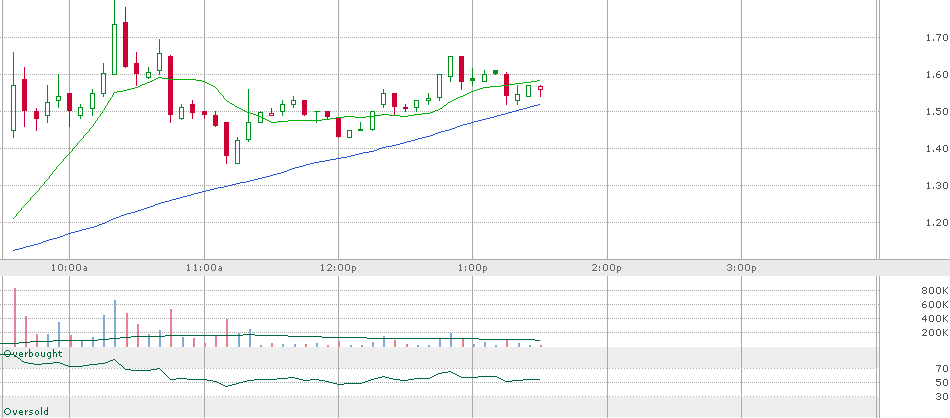Click the last red candlestick on the chart
The image size is (950, 418).
click(540, 89)
